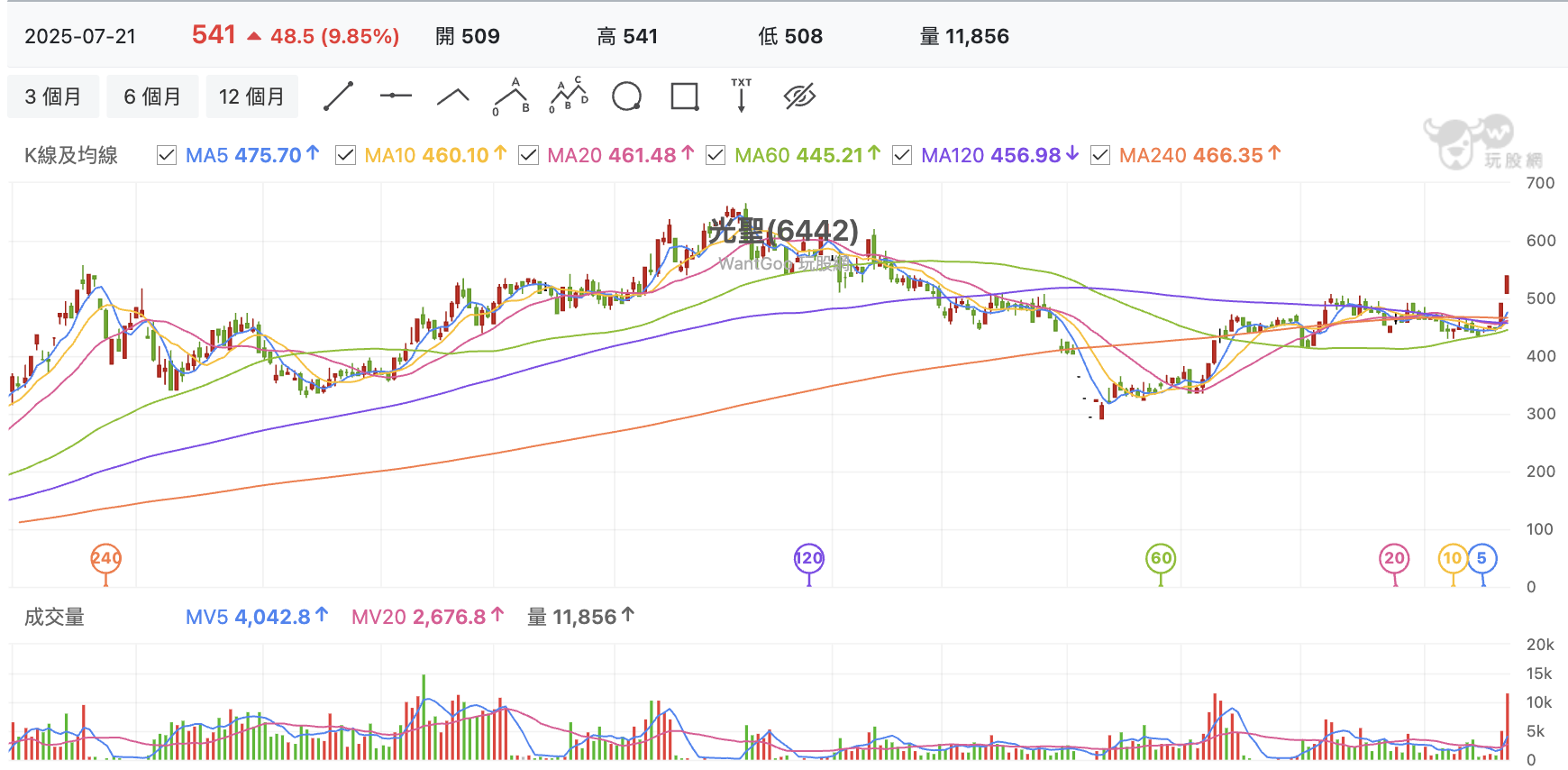Switch to the 6 個月 range
Viewport: 1568px width, 770px height.
pyautogui.click(x=152, y=96)
